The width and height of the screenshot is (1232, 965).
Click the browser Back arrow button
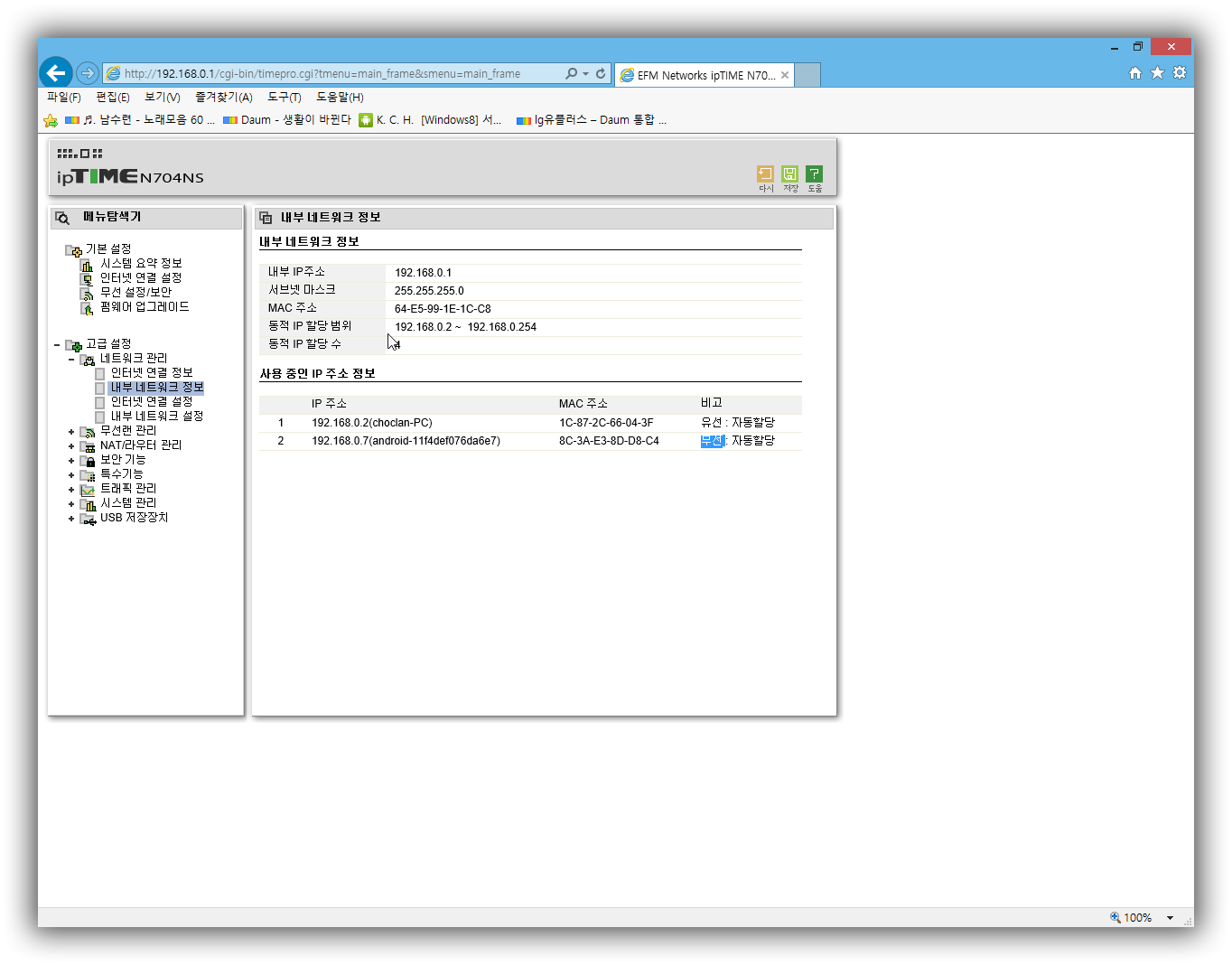pos(56,73)
